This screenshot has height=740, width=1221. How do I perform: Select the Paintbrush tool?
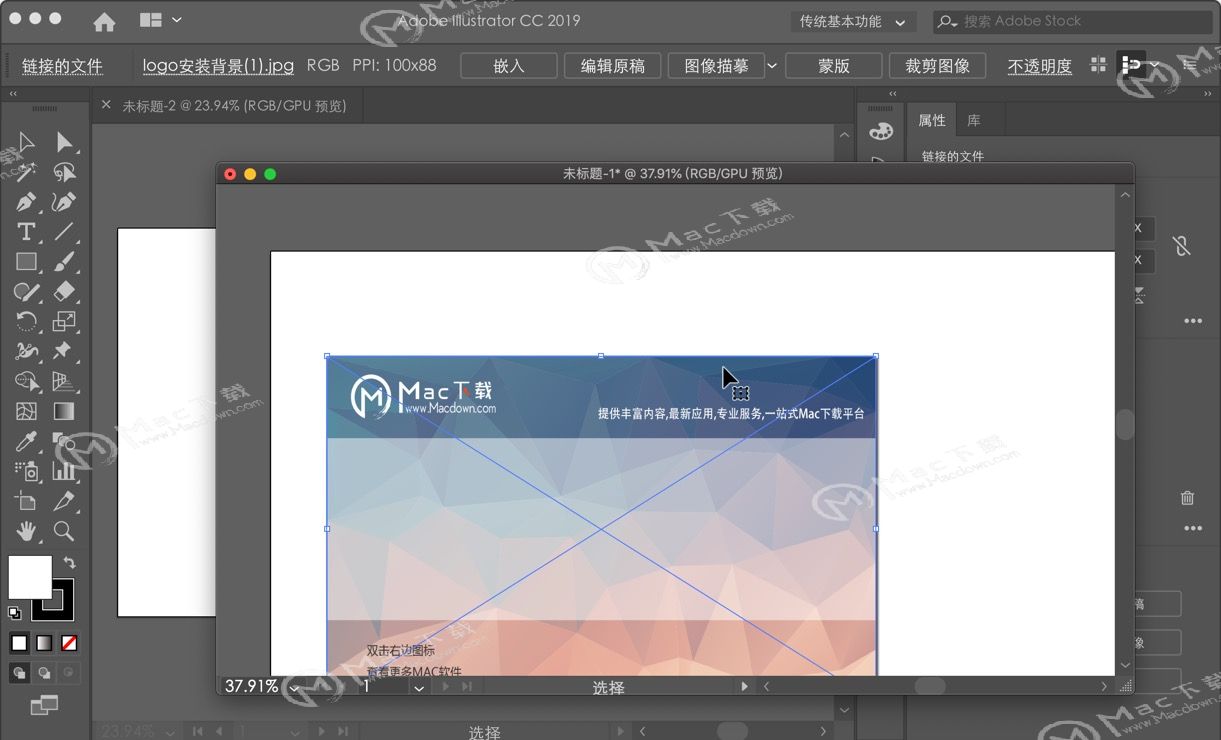[64, 262]
